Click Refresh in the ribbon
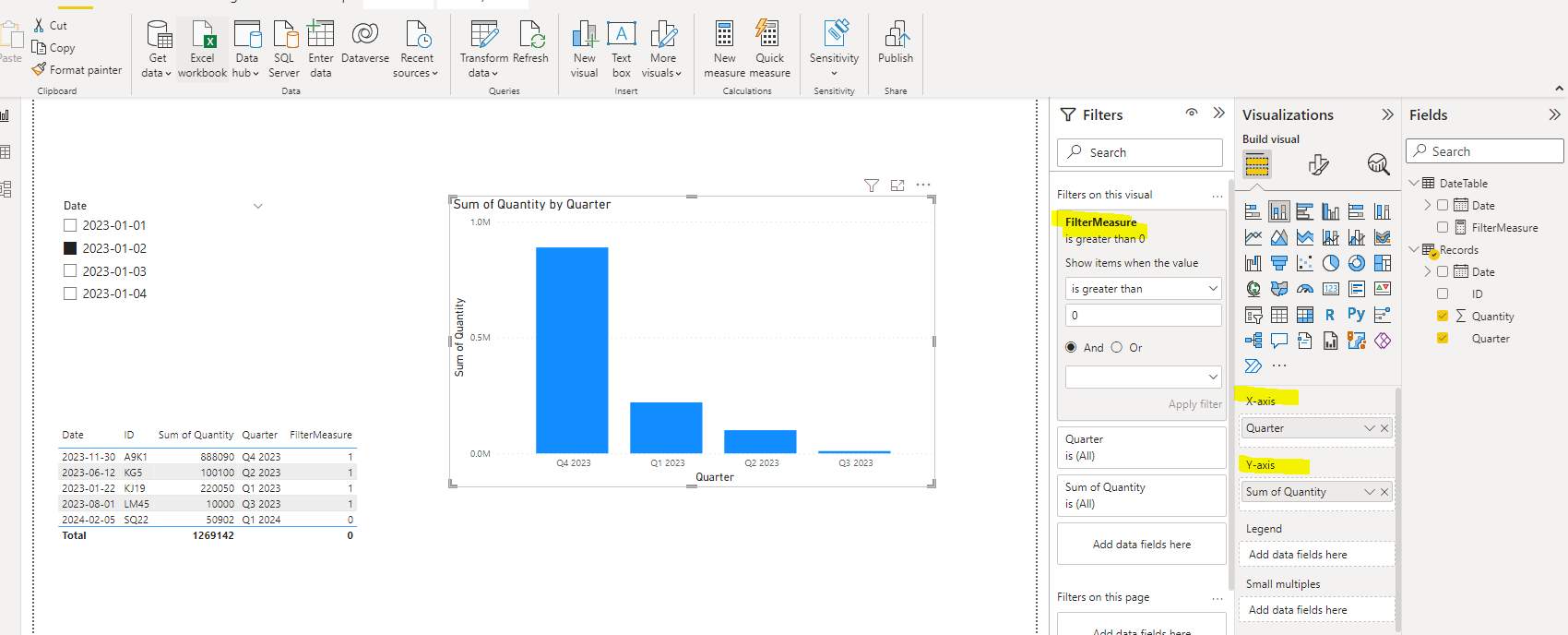The image size is (1568, 635). [x=531, y=42]
